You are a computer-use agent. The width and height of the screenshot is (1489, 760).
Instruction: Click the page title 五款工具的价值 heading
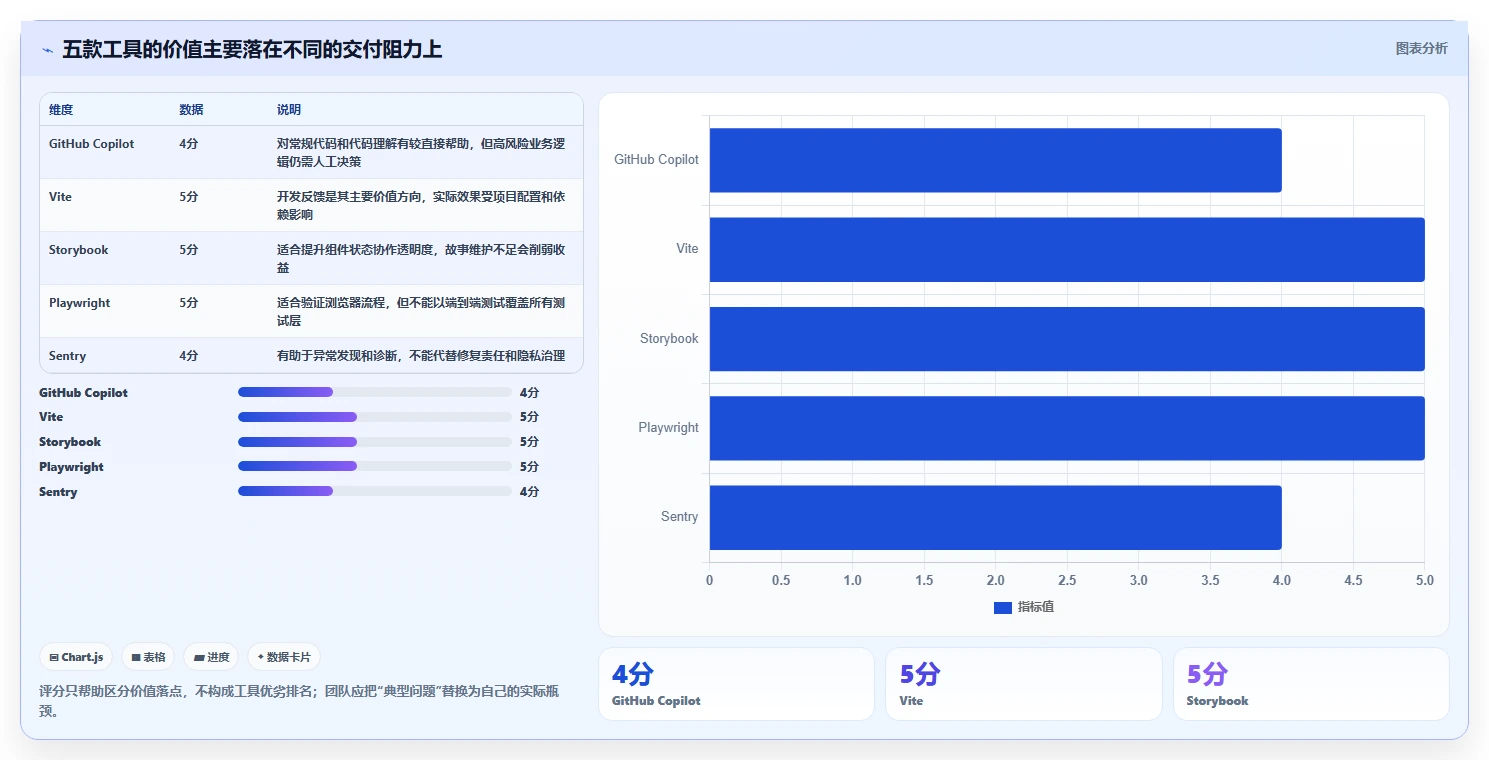(x=252, y=49)
